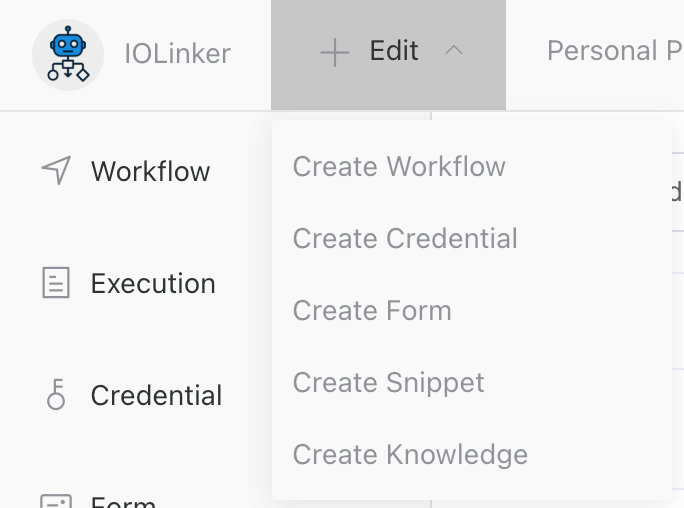Image resolution: width=684 pixels, height=508 pixels.
Task: Click the Edit button label
Action: (394, 51)
